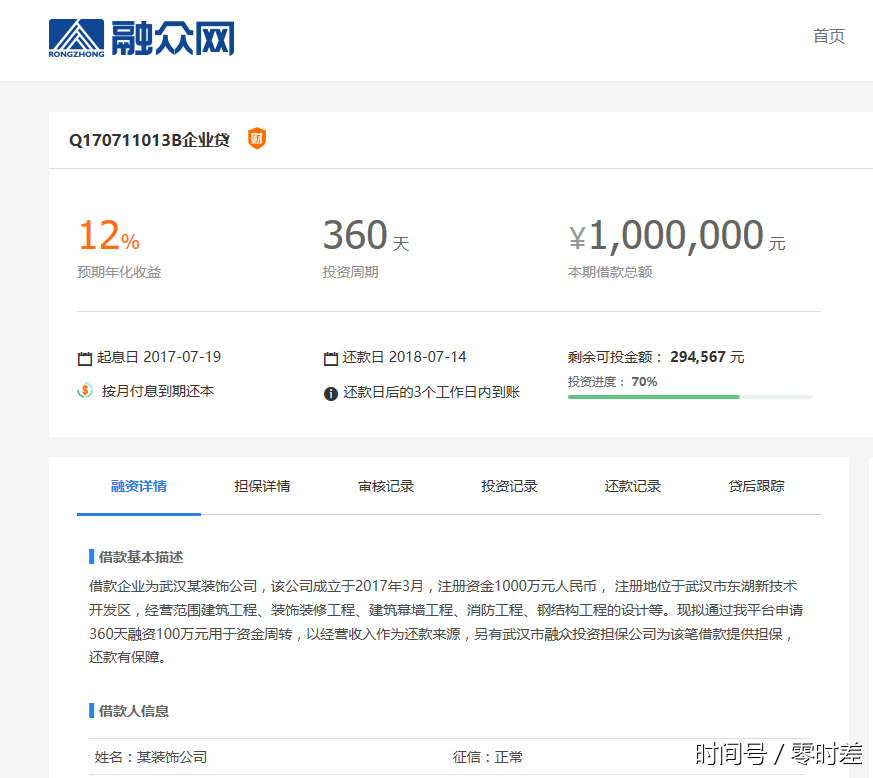The height and width of the screenshot is (778, 873).
Task: Click calendar icon next to 还款日
Action: point(331,358)
